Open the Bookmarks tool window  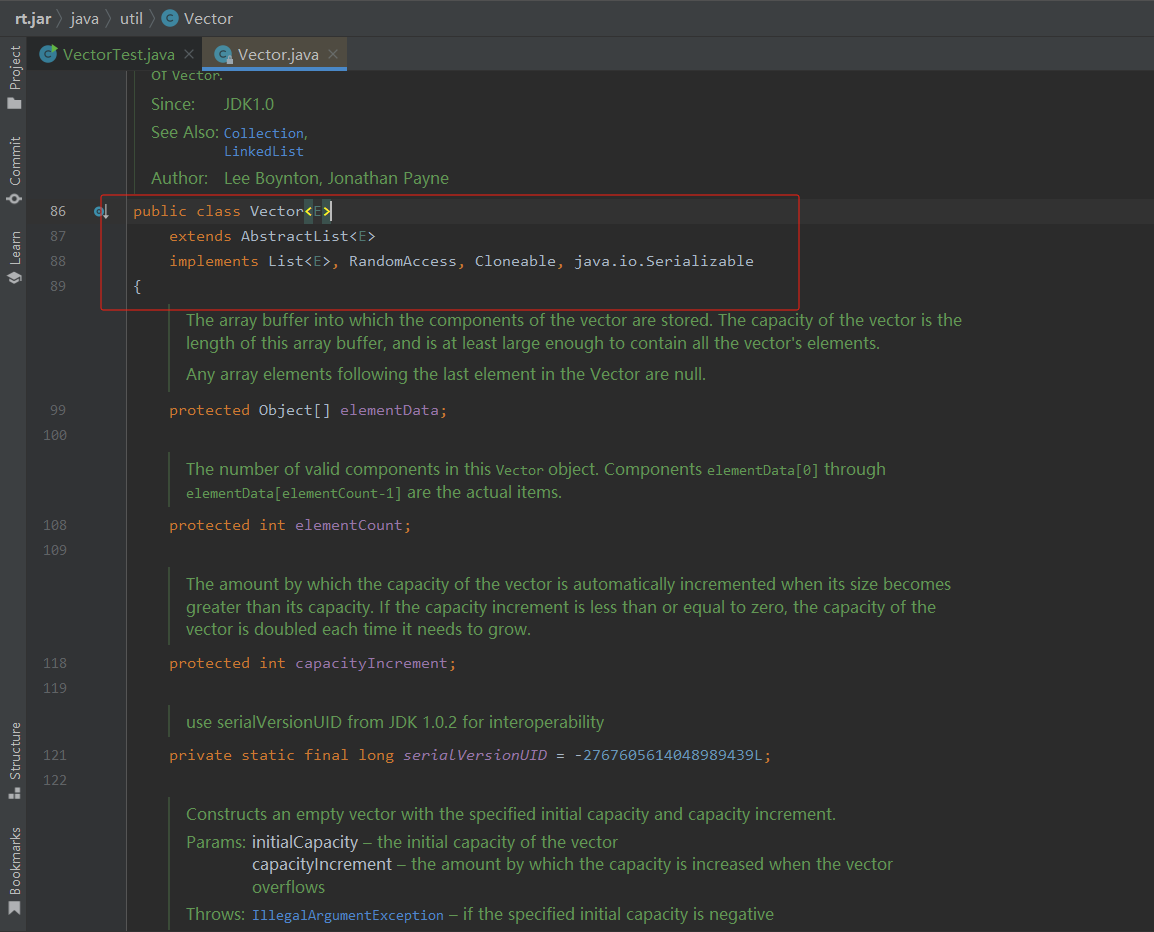tap(14, 870)
